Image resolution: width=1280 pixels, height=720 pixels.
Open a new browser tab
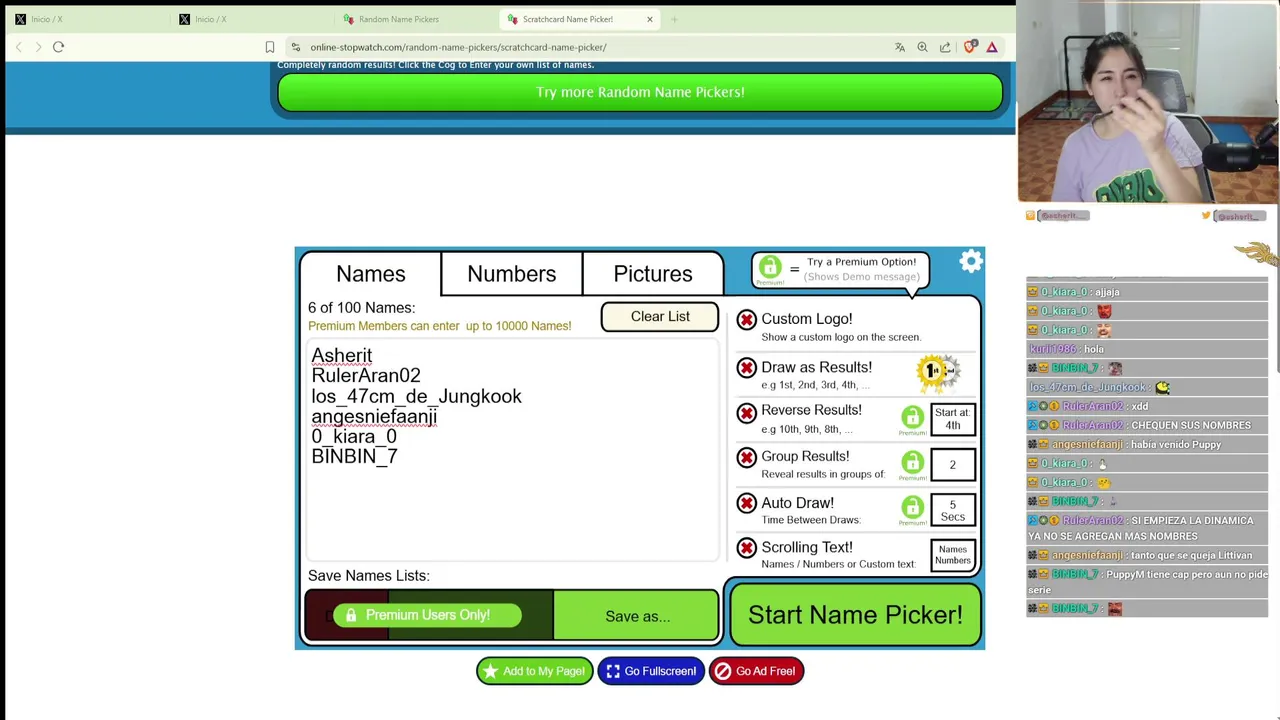(x=674, y=19)
